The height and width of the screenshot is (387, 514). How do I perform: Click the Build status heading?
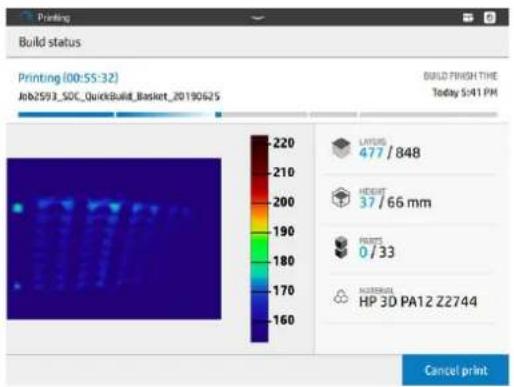50,42
